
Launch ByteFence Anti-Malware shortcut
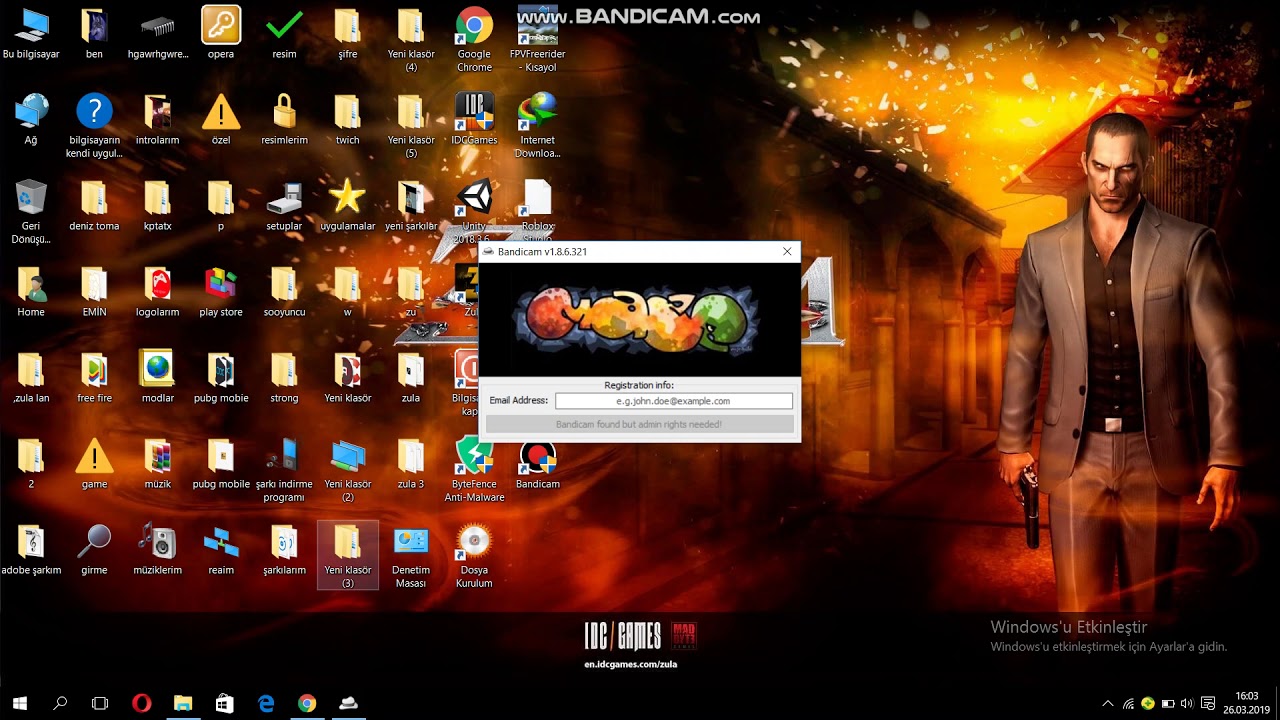point(474,456)
